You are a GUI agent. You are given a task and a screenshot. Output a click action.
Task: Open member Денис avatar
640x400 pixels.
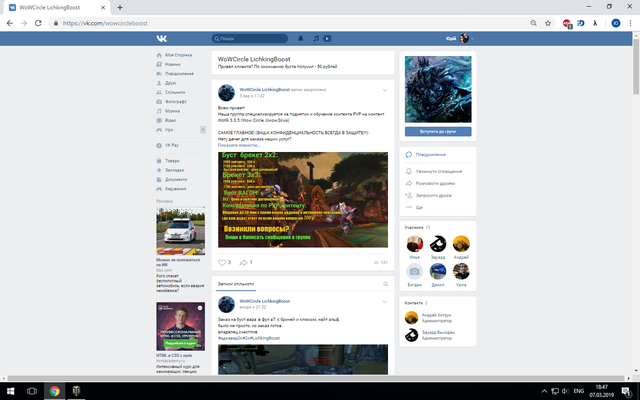(438, 271)
